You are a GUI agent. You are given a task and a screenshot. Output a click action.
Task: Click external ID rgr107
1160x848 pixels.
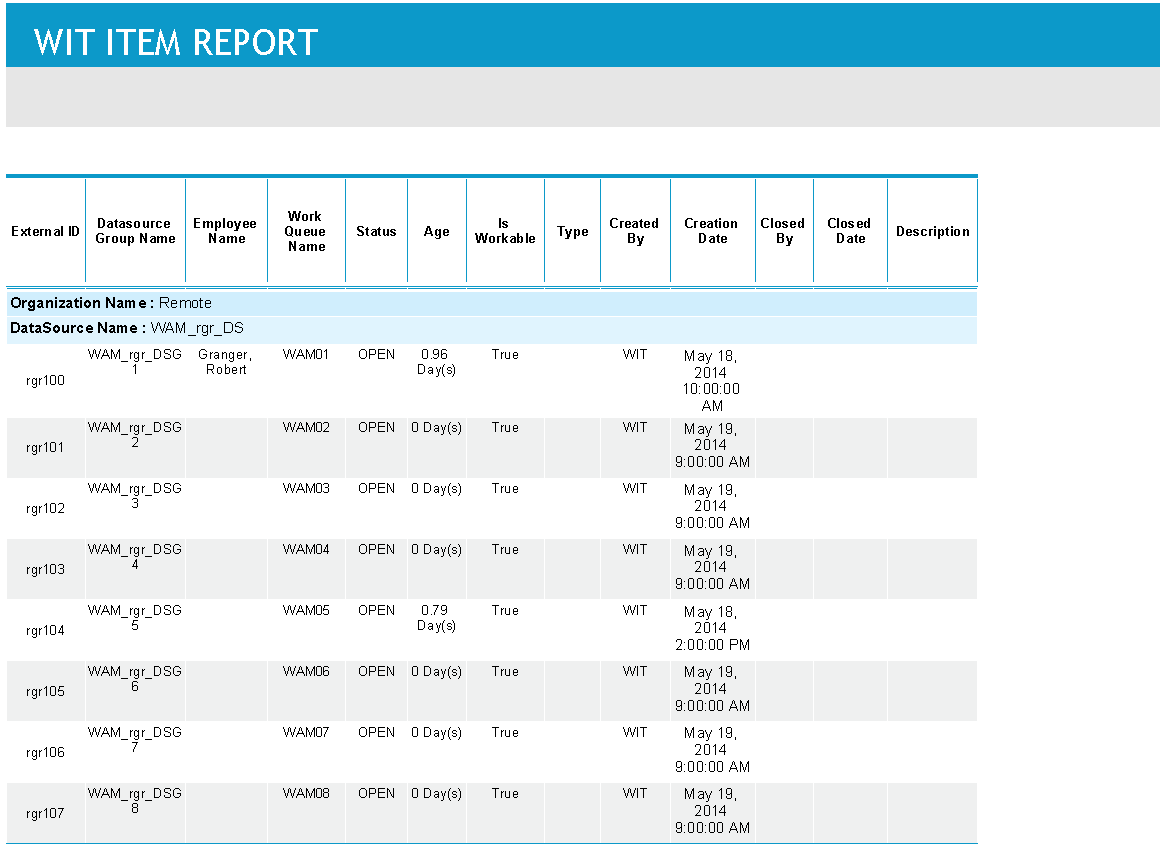coord(45,814)
